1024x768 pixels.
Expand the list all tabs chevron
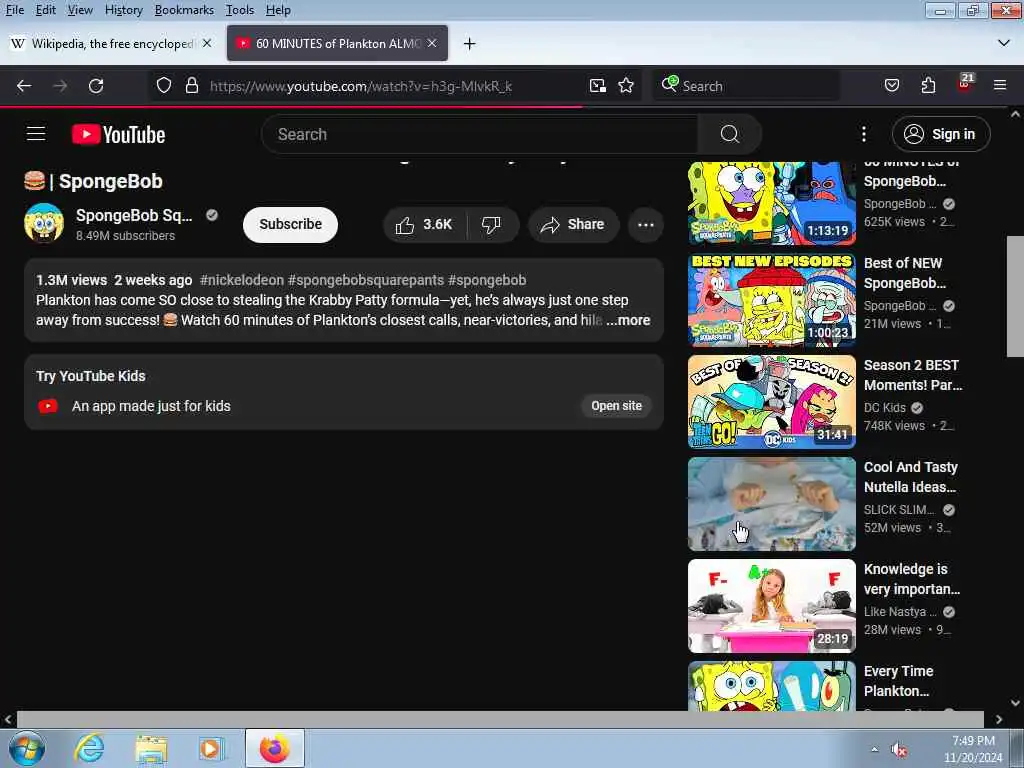pos(1004,43)
